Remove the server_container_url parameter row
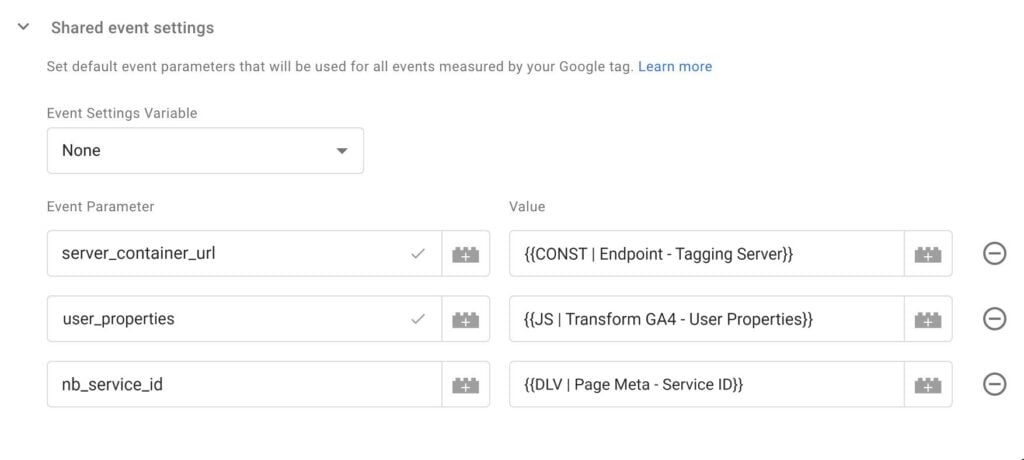 click(994, 254)
